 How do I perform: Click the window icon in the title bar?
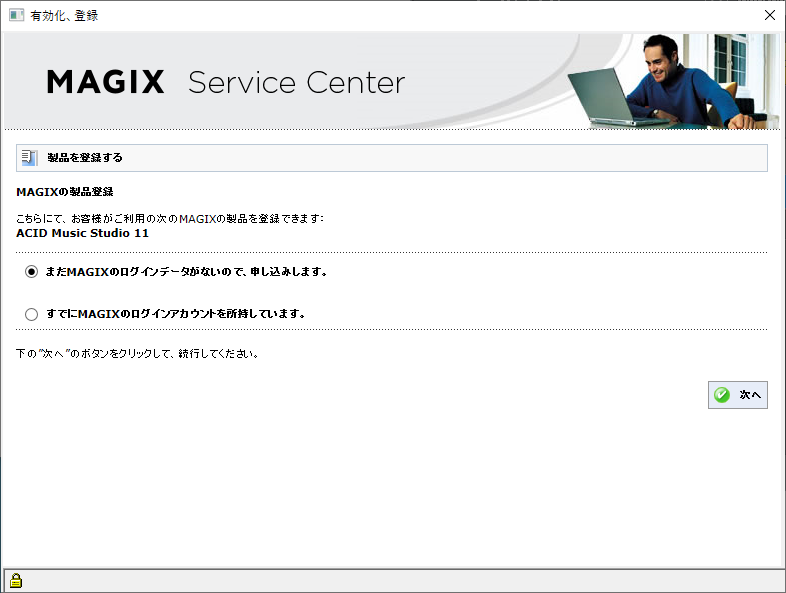point(16,15)
